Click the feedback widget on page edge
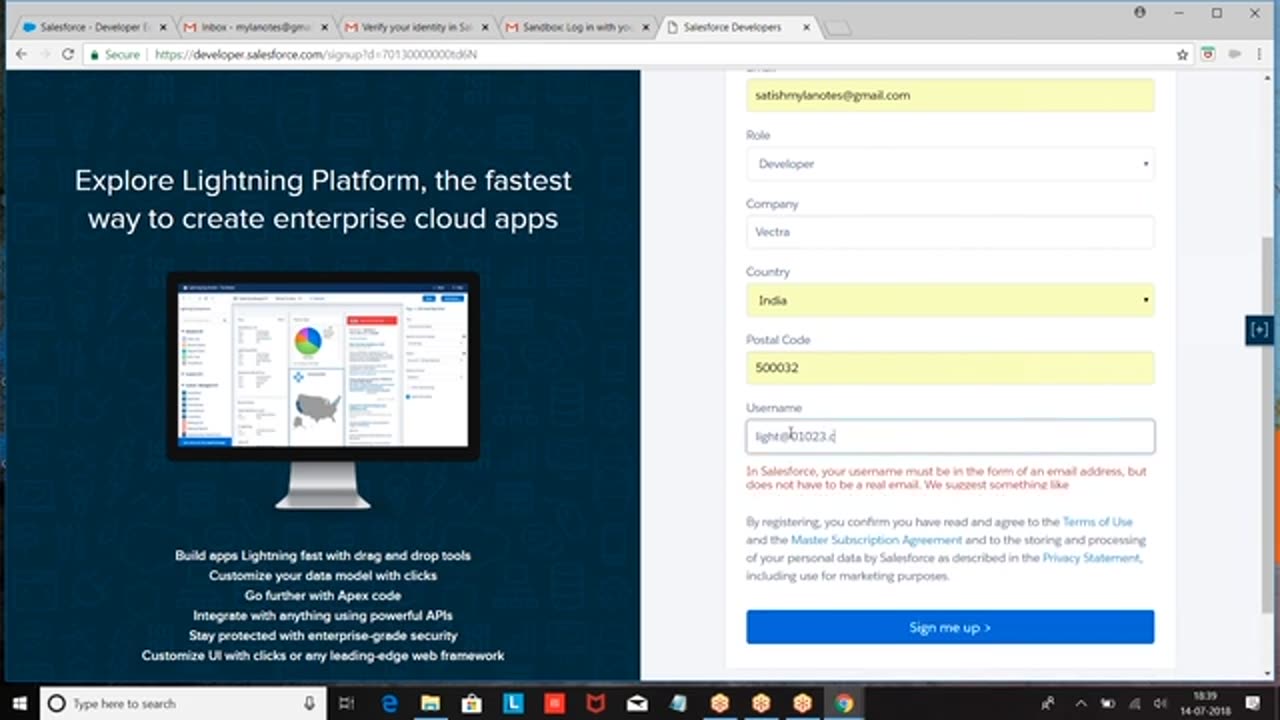 click(1259, 330)
